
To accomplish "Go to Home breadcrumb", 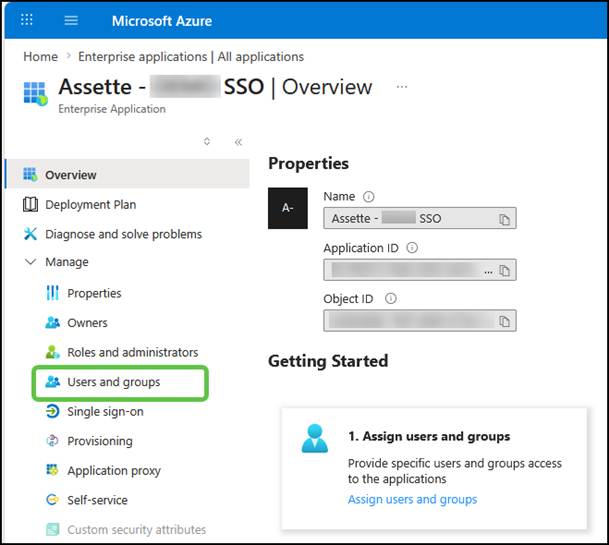I will (40, 56).
